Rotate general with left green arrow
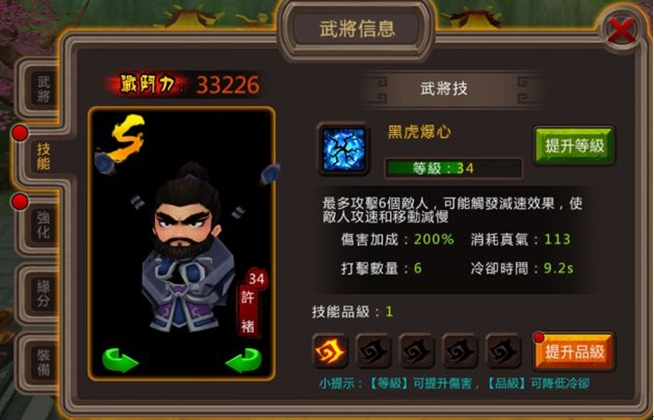This screenshot has height=420, width=654. [x=120, y=360]
